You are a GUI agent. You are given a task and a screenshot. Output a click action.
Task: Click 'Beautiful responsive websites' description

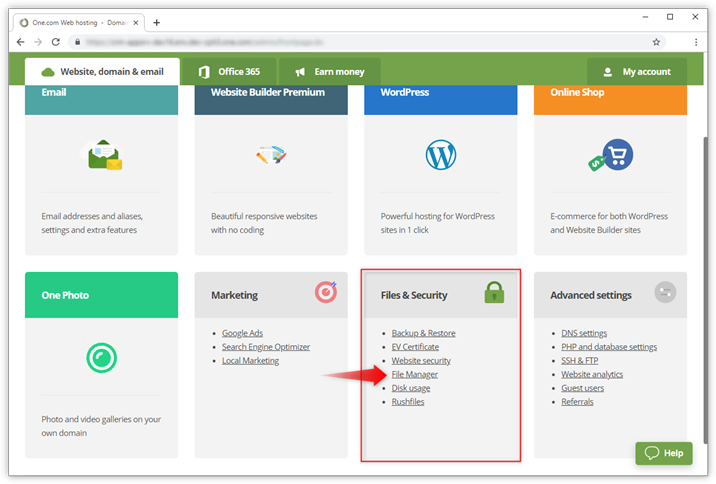pyautogui.click(x=264, y=223)
